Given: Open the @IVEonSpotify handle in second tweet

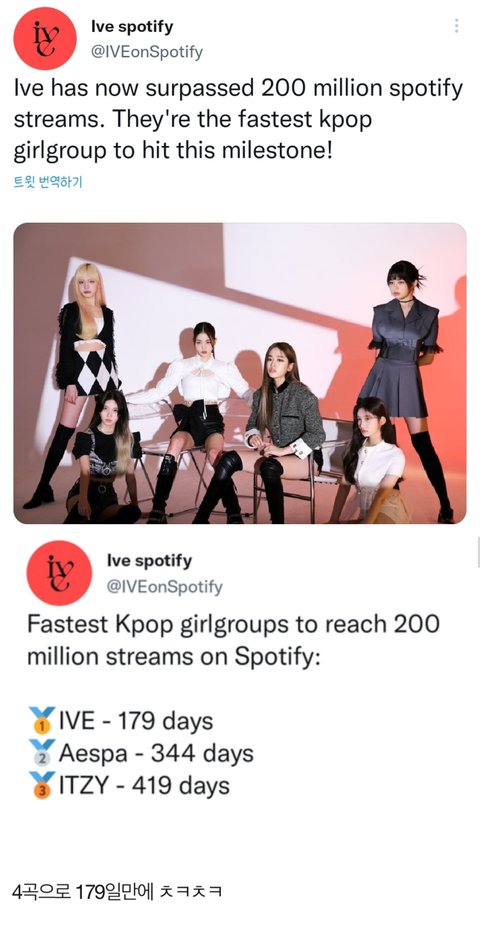Looking at the screenshot, I should (164, 587).
